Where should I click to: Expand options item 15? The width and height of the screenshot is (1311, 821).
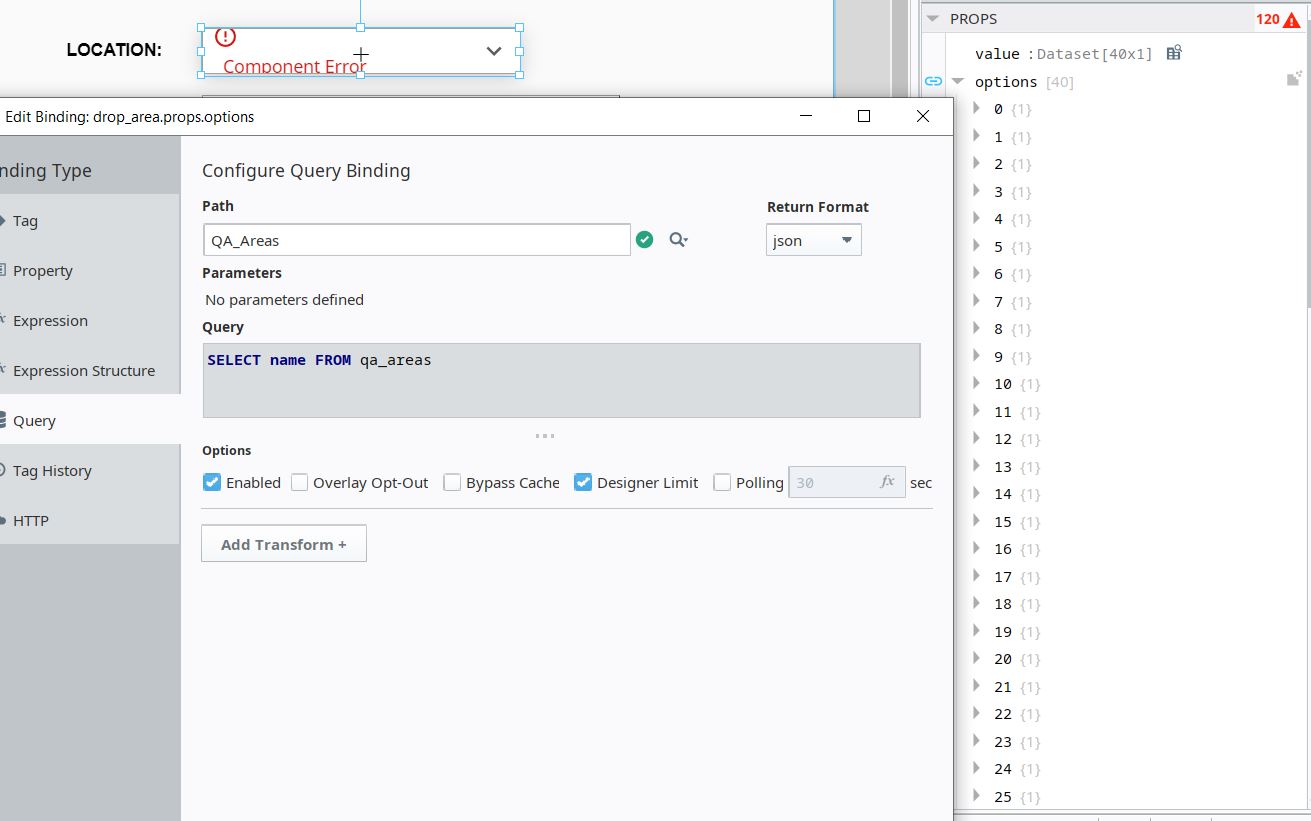click(x=977, y=521)
